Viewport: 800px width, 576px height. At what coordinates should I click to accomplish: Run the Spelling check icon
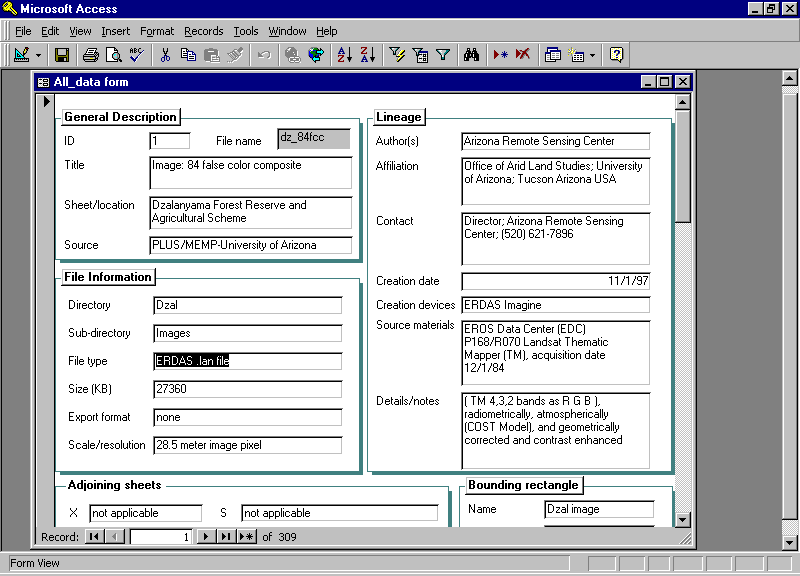pos(136,55)
